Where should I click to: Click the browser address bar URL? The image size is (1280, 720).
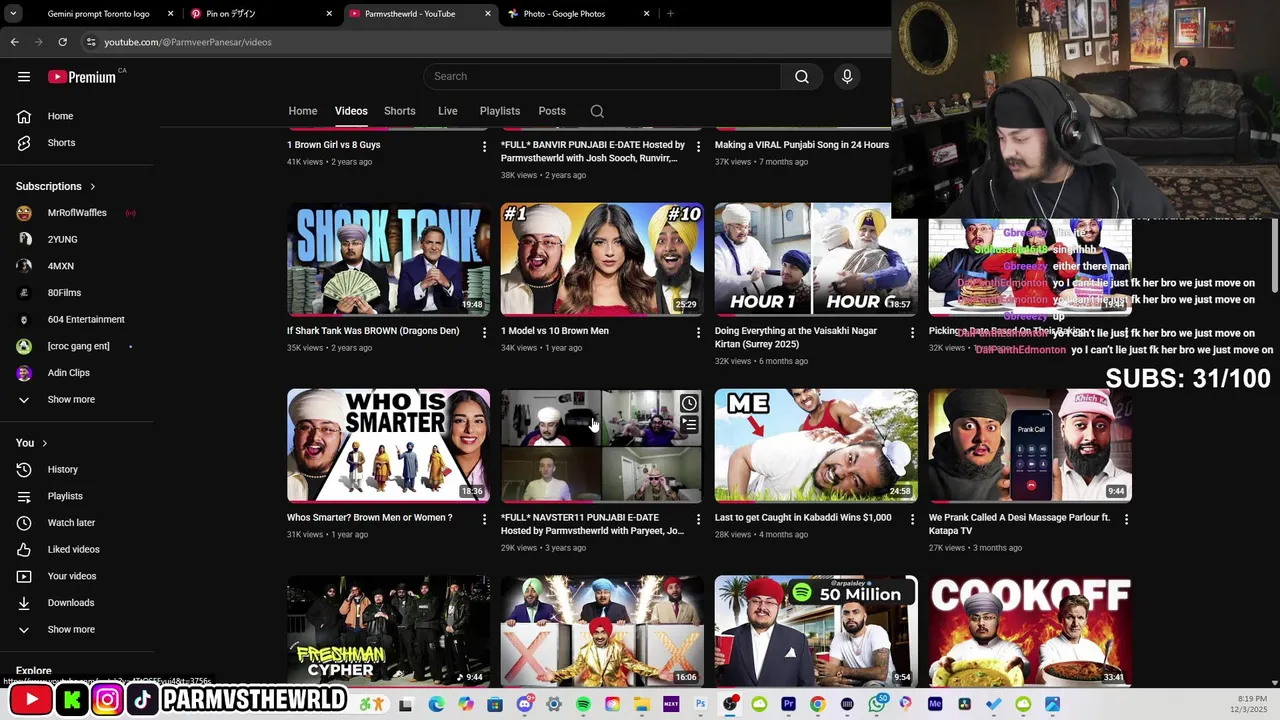(188, 42)
